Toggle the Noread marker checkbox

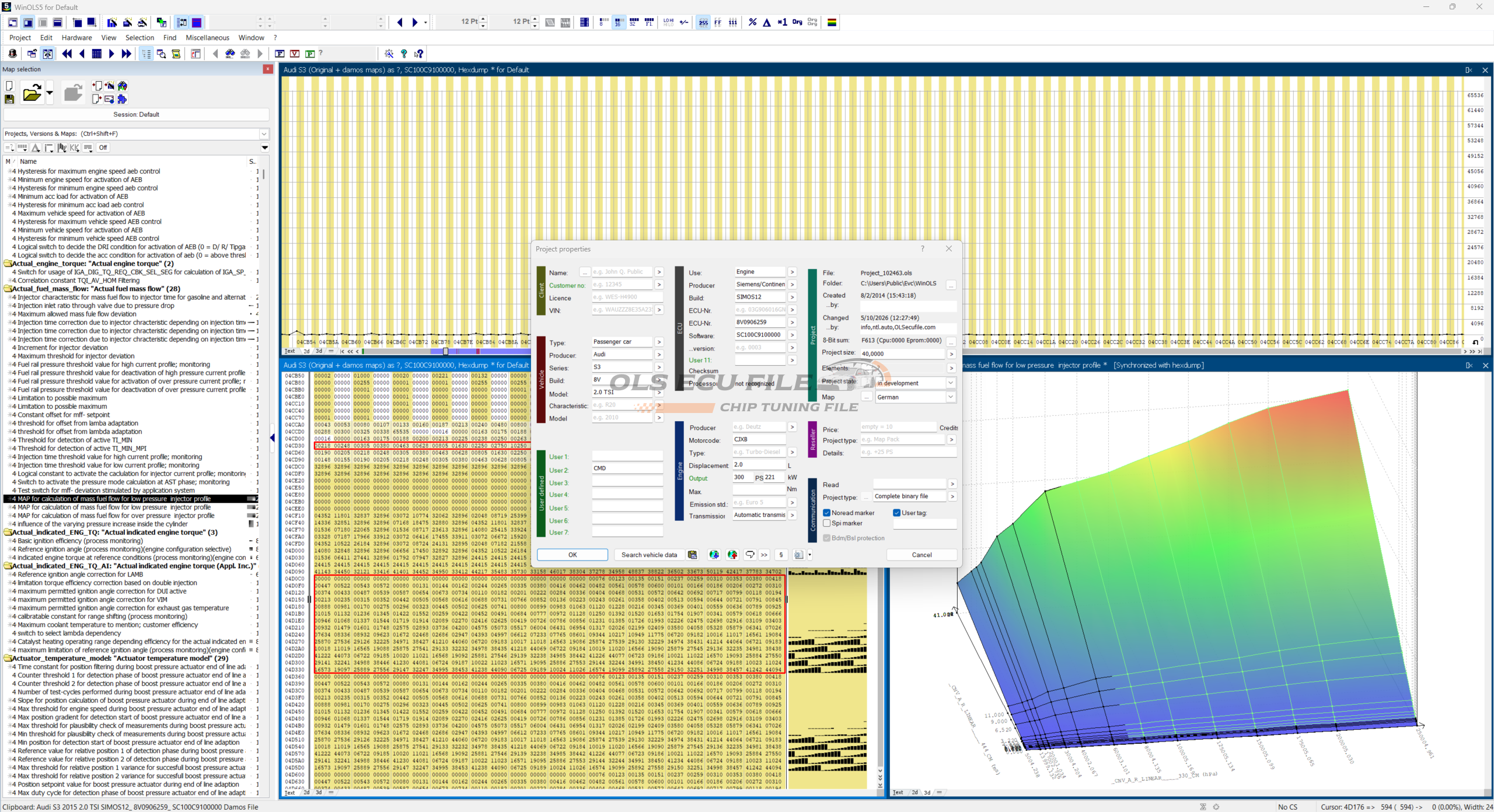point(827,513)
